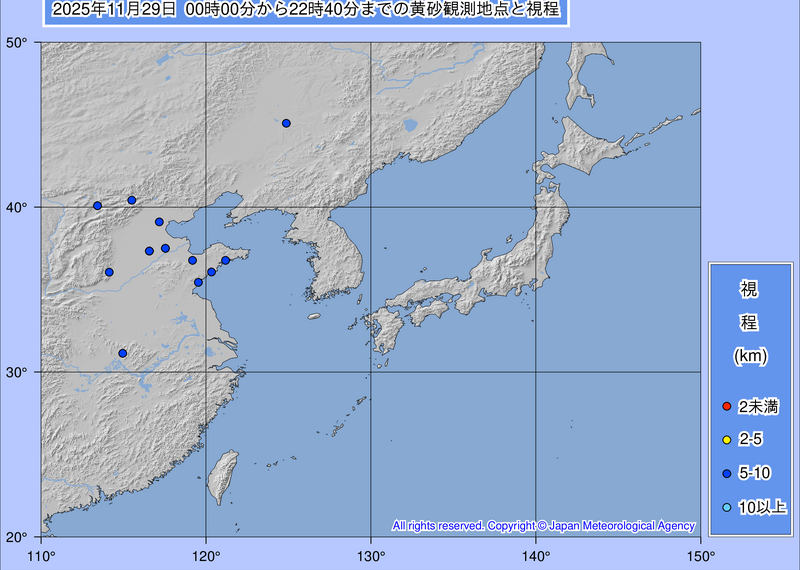
Task: Click the 110° longitude axis label
Action: tap(41, 556)
